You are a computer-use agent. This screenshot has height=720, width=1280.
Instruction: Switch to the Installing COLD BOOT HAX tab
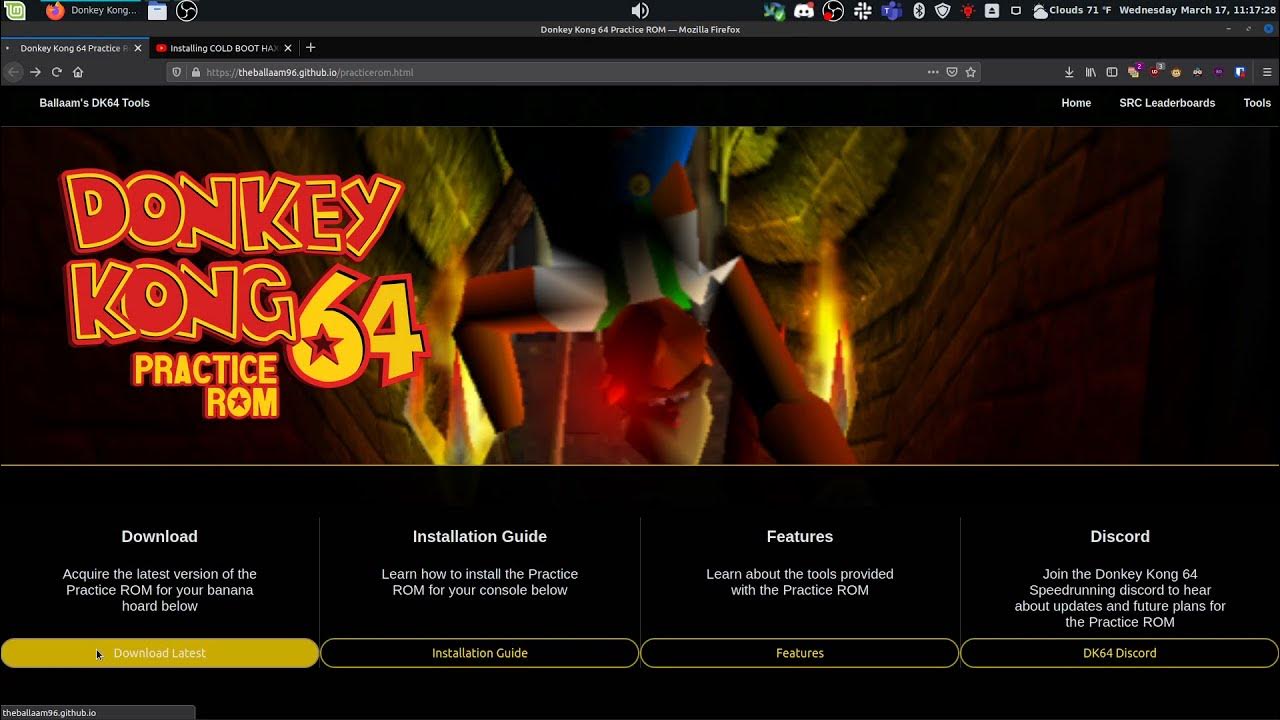222,48
